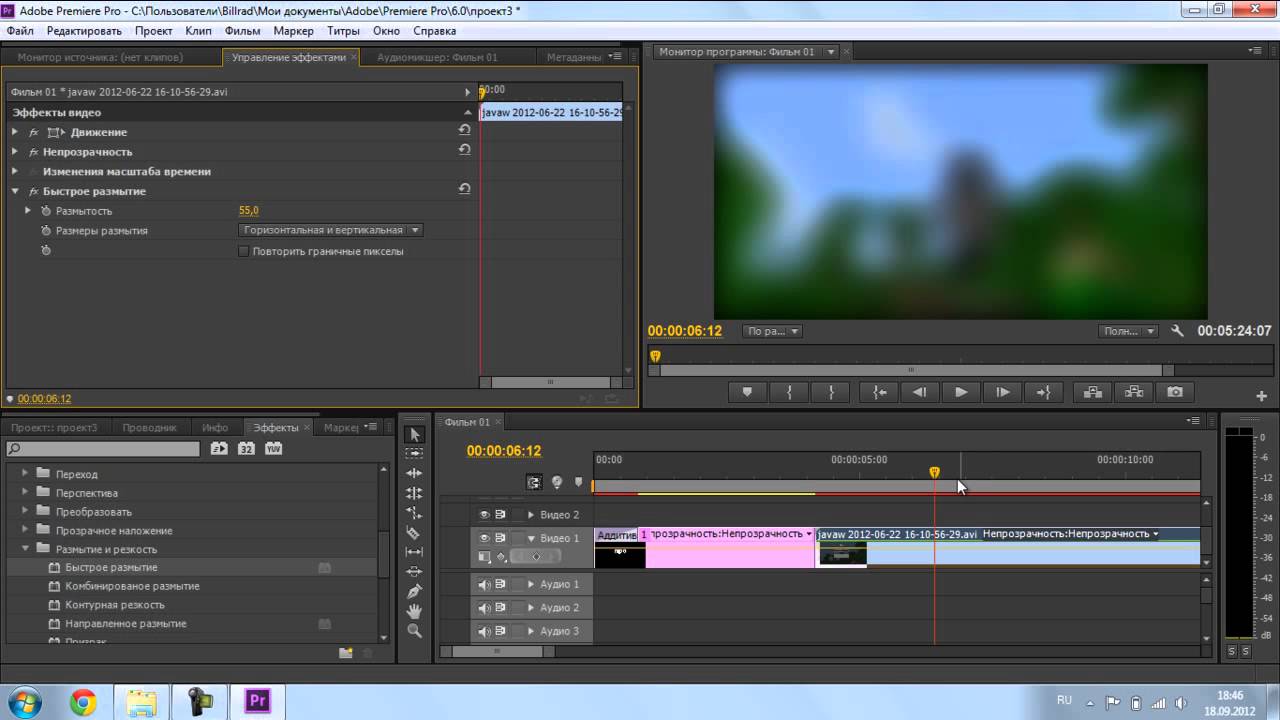Click the Effects panel search field
Viewport: 1280px width, 720px height.
point(104,449)
